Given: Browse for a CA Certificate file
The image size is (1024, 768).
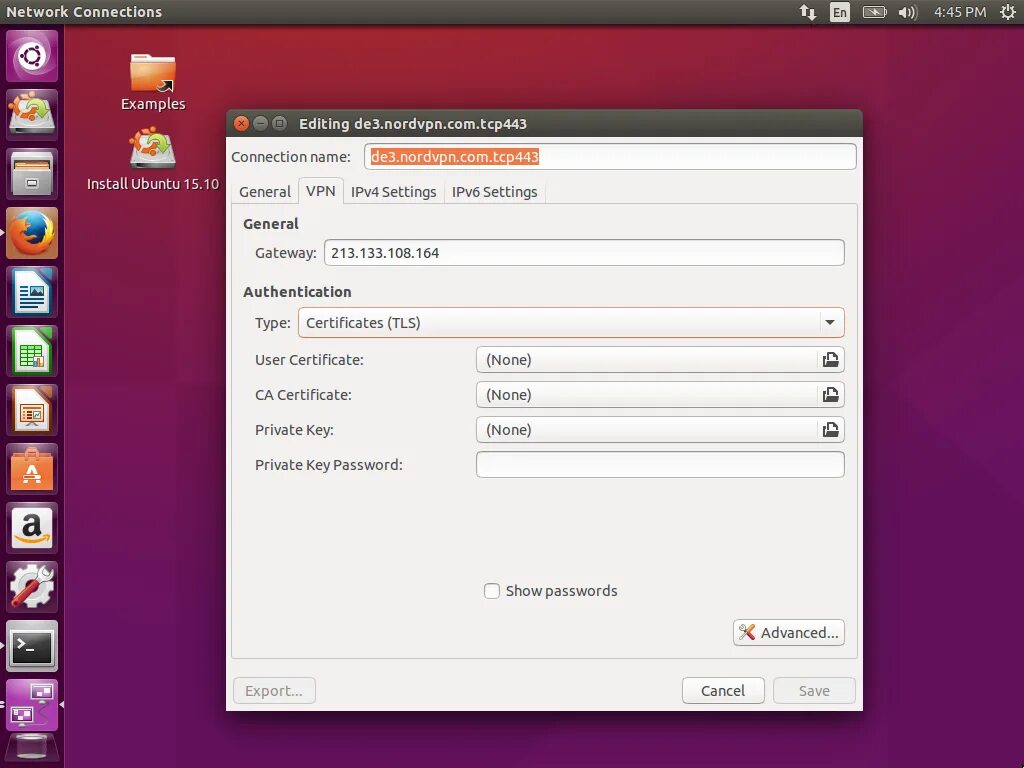Looking at the screenshot, I should click(830, 394).
